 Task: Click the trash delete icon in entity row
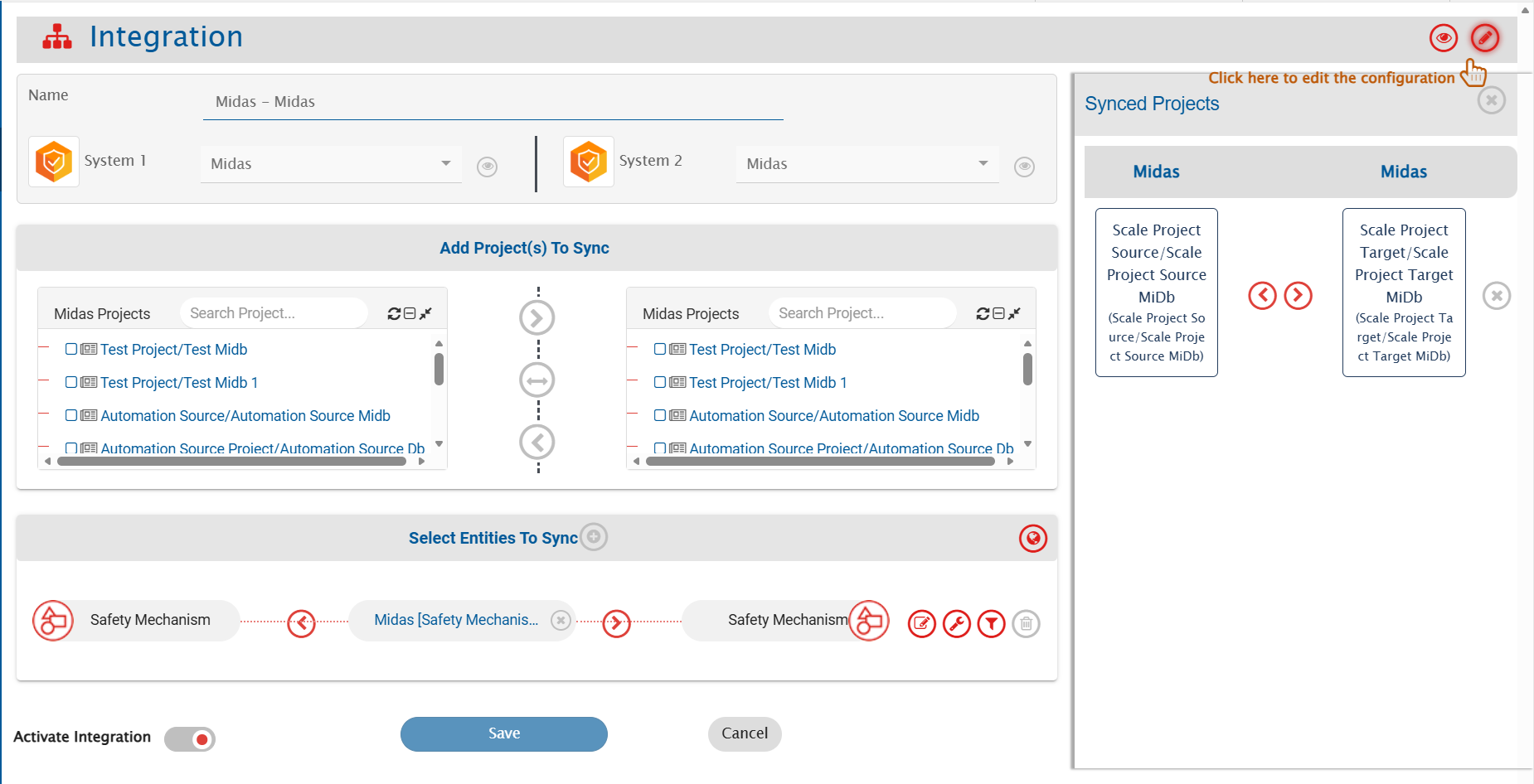pos(1026,623)
